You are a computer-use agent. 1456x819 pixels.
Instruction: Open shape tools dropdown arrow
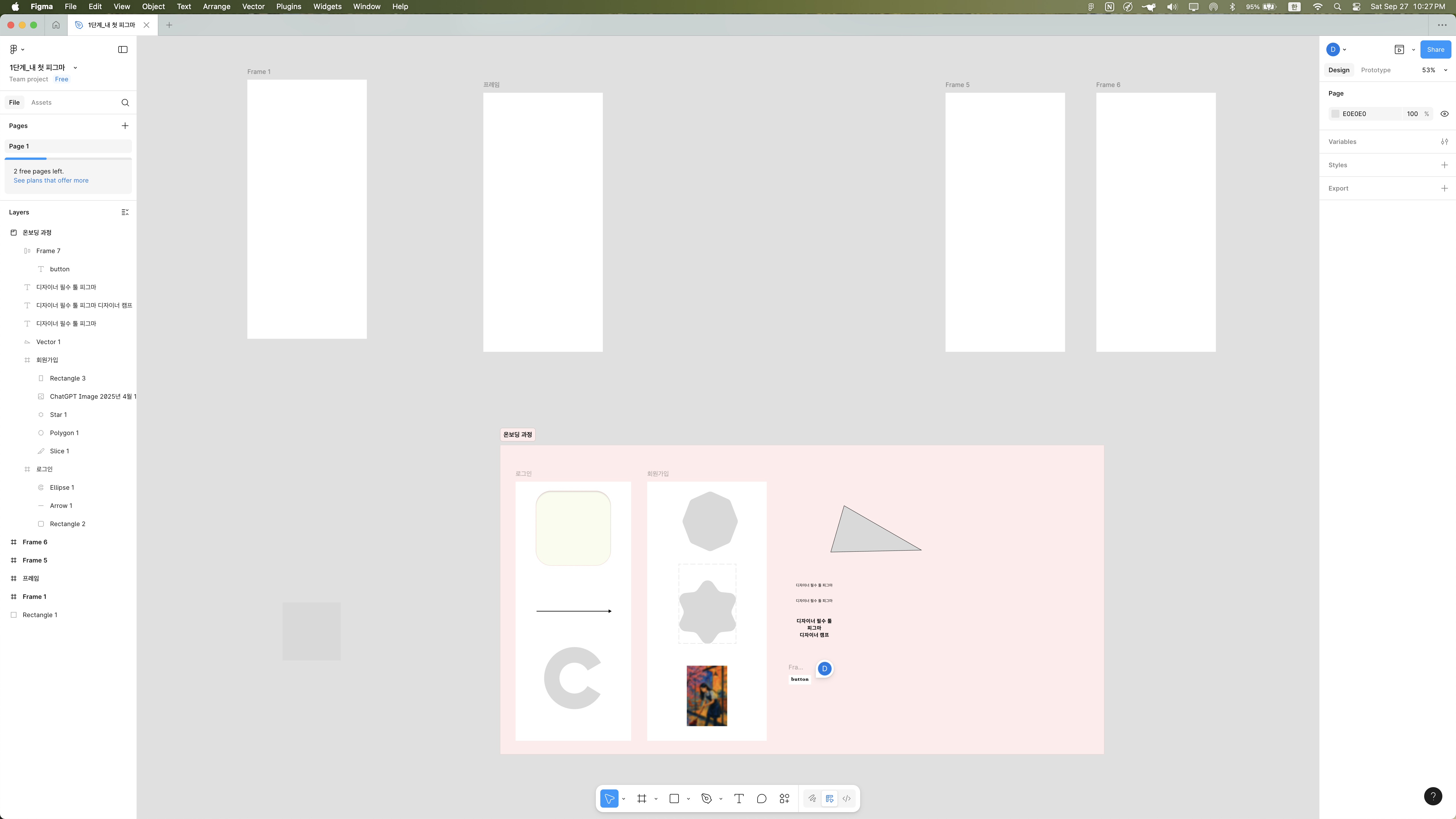click(688, 799)
